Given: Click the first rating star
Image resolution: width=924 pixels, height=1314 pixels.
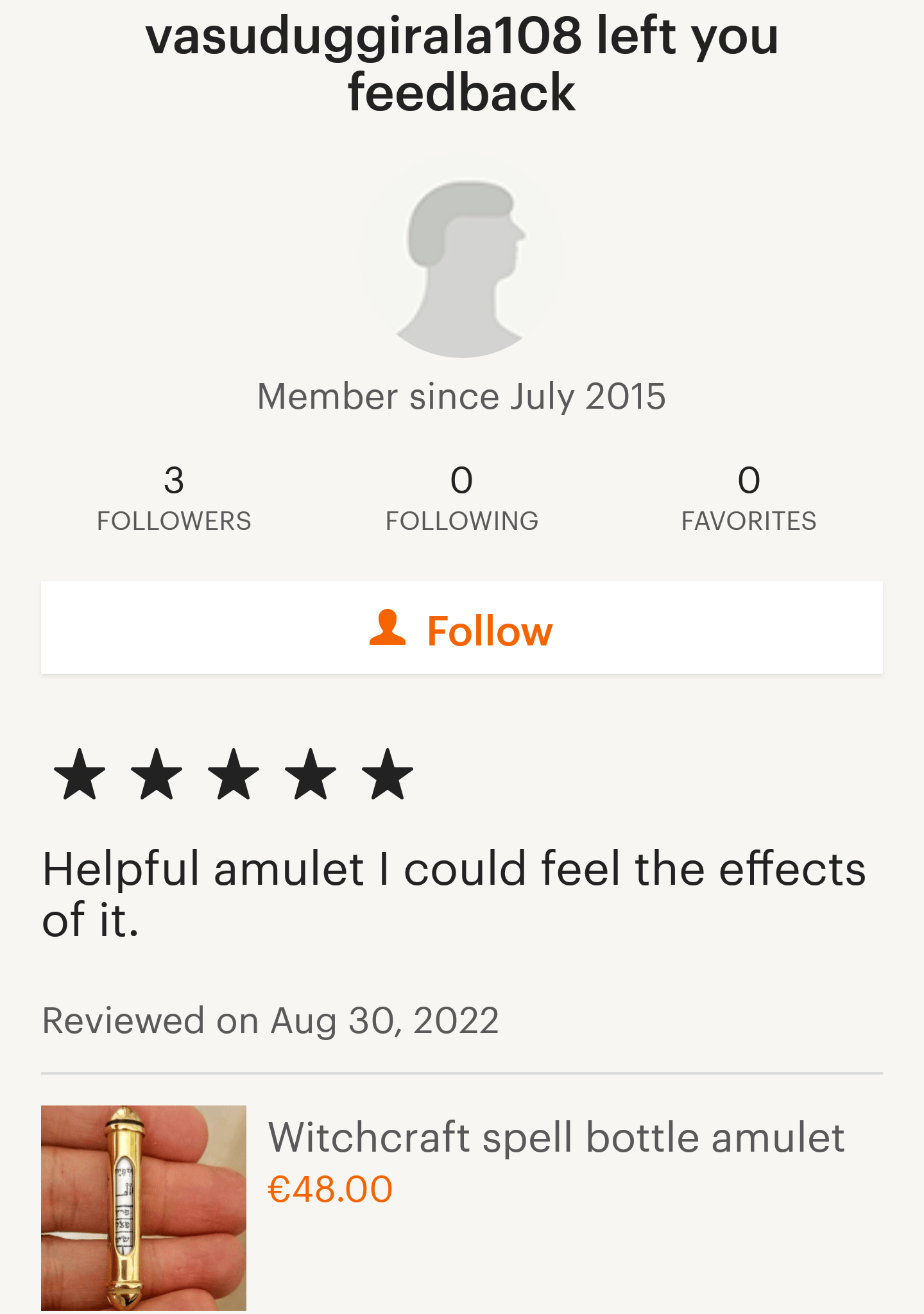Looking at the screenshot, I should (x=80, y=774).
